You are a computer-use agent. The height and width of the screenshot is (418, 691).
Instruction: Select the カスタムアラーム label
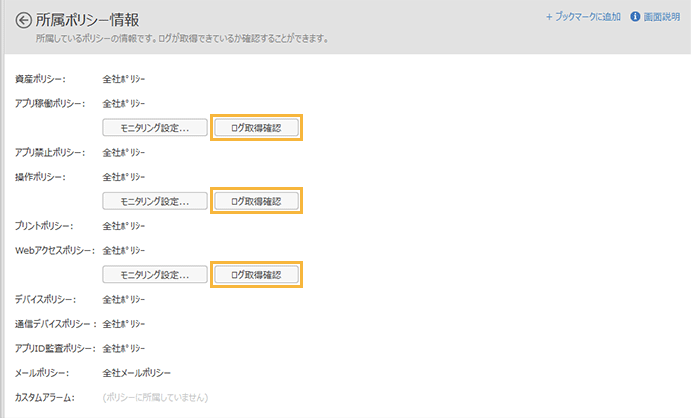point(45,398)
